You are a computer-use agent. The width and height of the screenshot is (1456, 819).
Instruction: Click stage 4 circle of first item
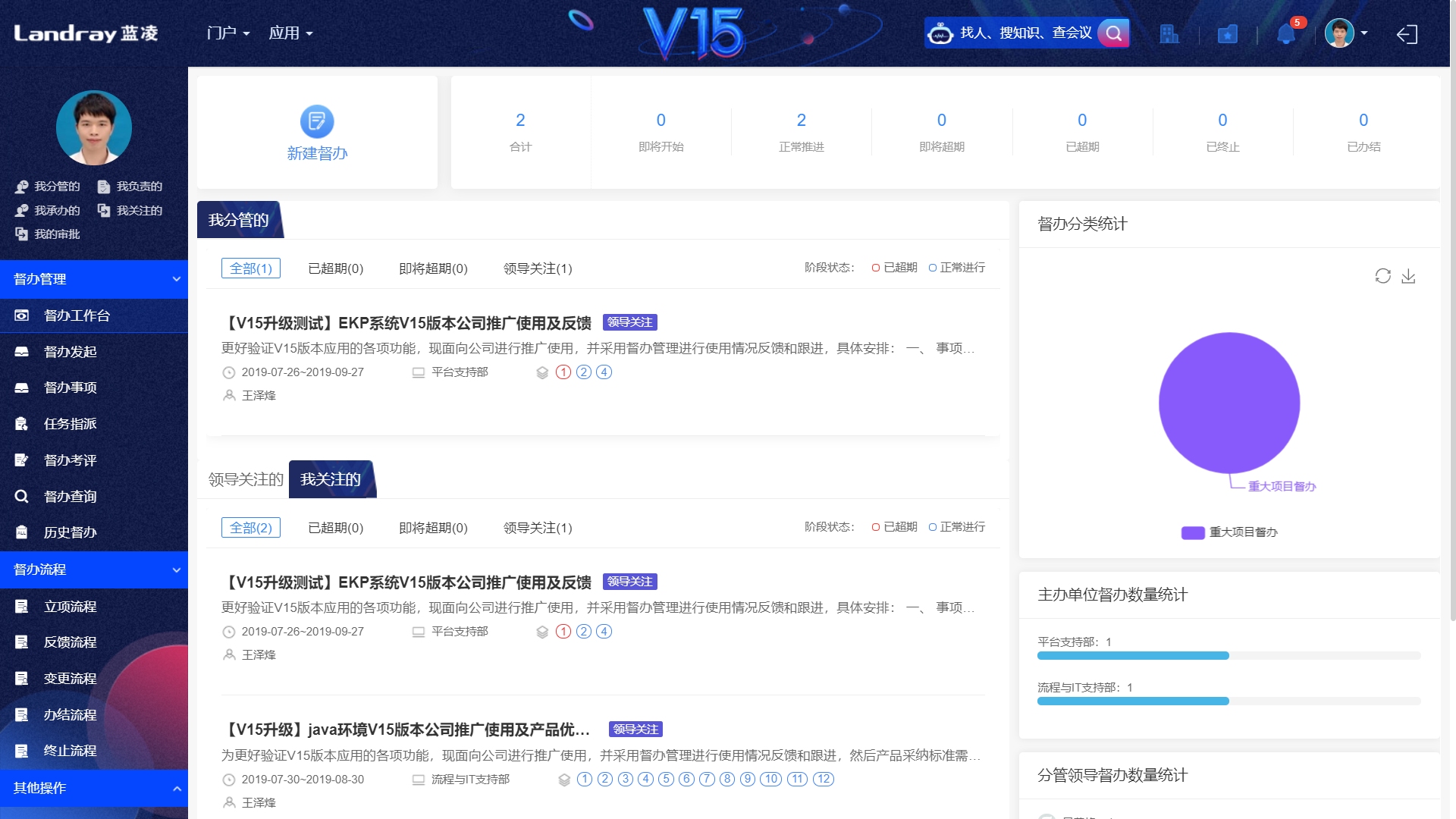click(x=604, y=372)
